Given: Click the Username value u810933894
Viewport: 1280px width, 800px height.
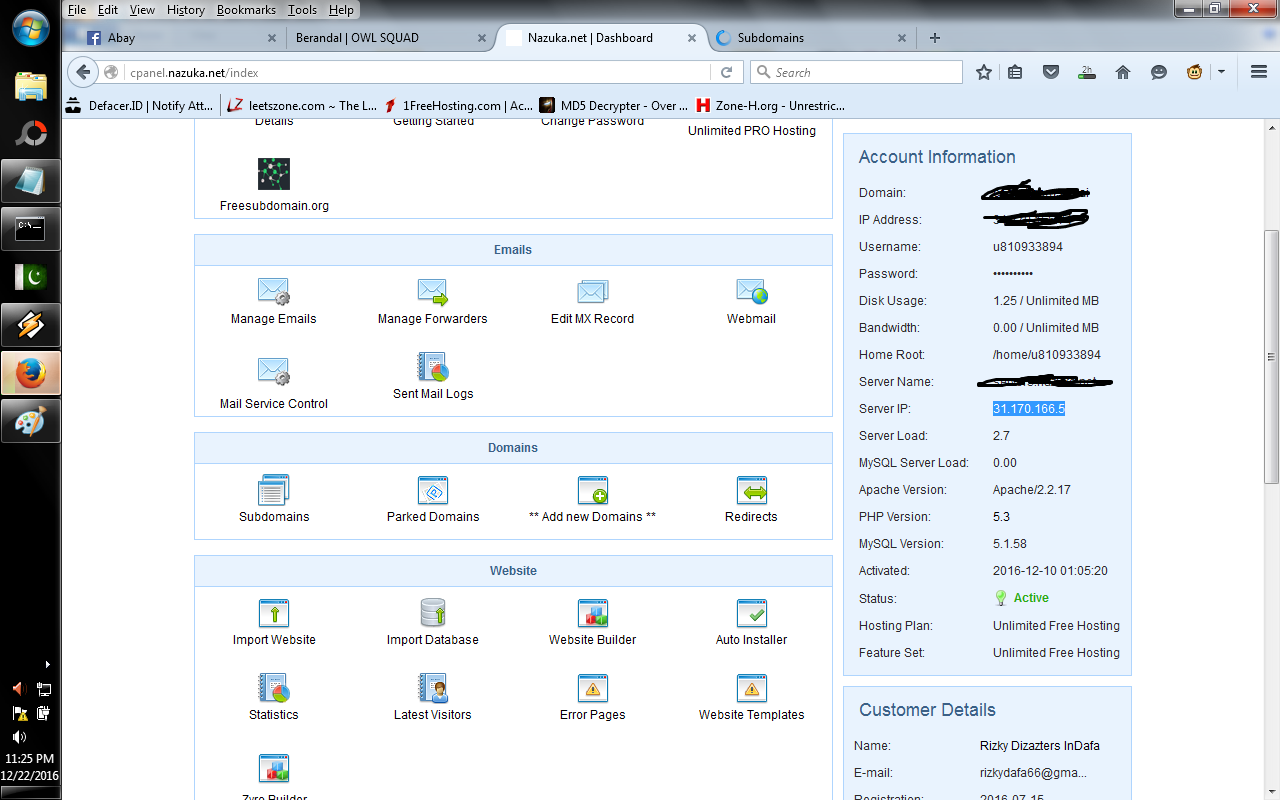Looking at the screenshot, I should click(1028, 247).
